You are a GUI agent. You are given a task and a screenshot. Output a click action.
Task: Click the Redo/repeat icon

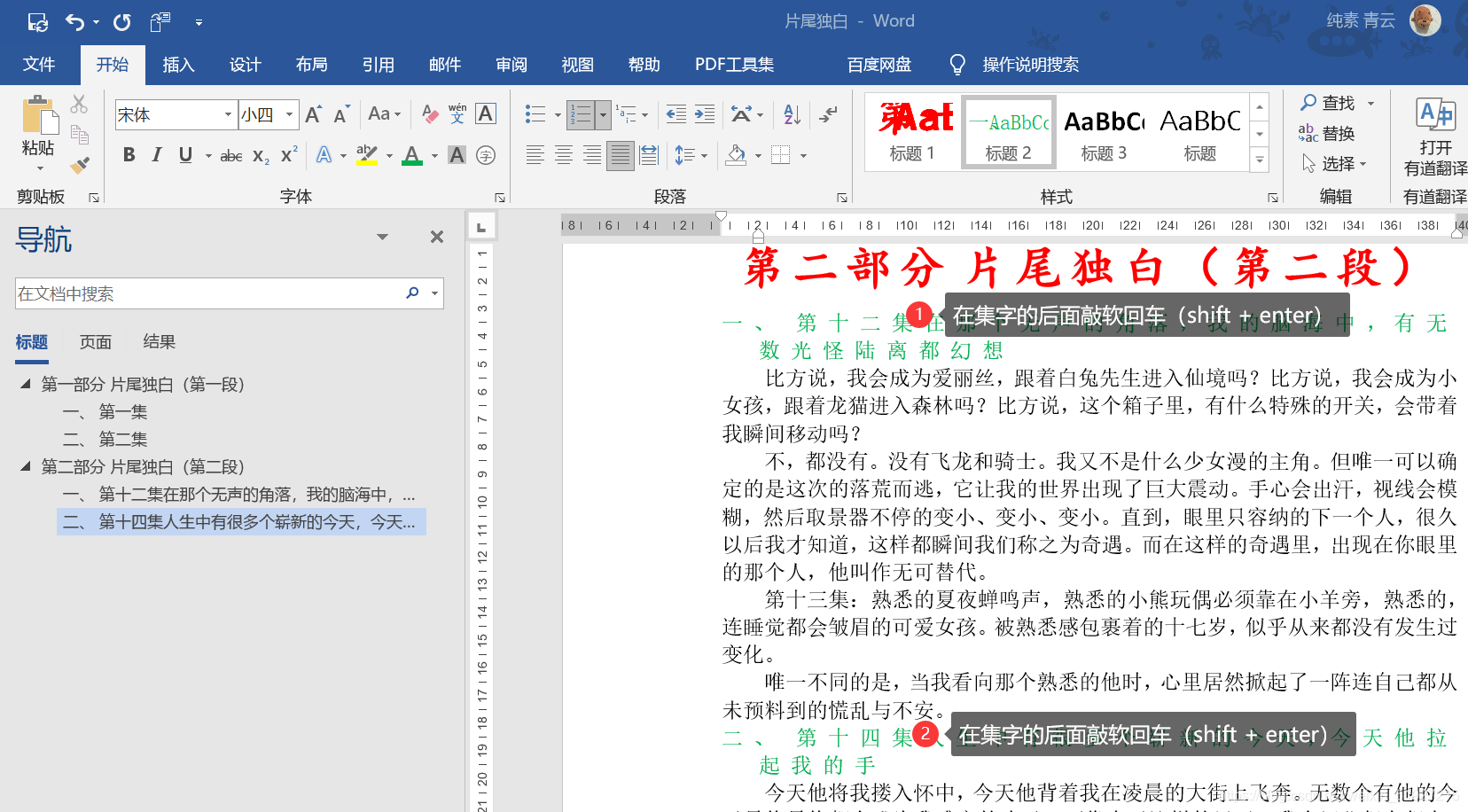pyautogui.click(x=122, y=22)
